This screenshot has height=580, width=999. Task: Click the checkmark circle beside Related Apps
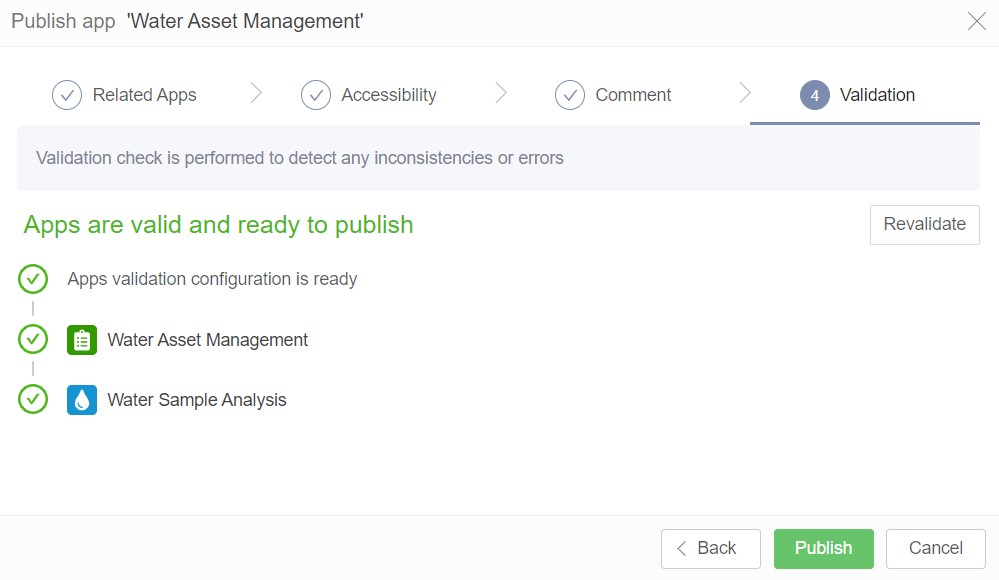point(67,95)
